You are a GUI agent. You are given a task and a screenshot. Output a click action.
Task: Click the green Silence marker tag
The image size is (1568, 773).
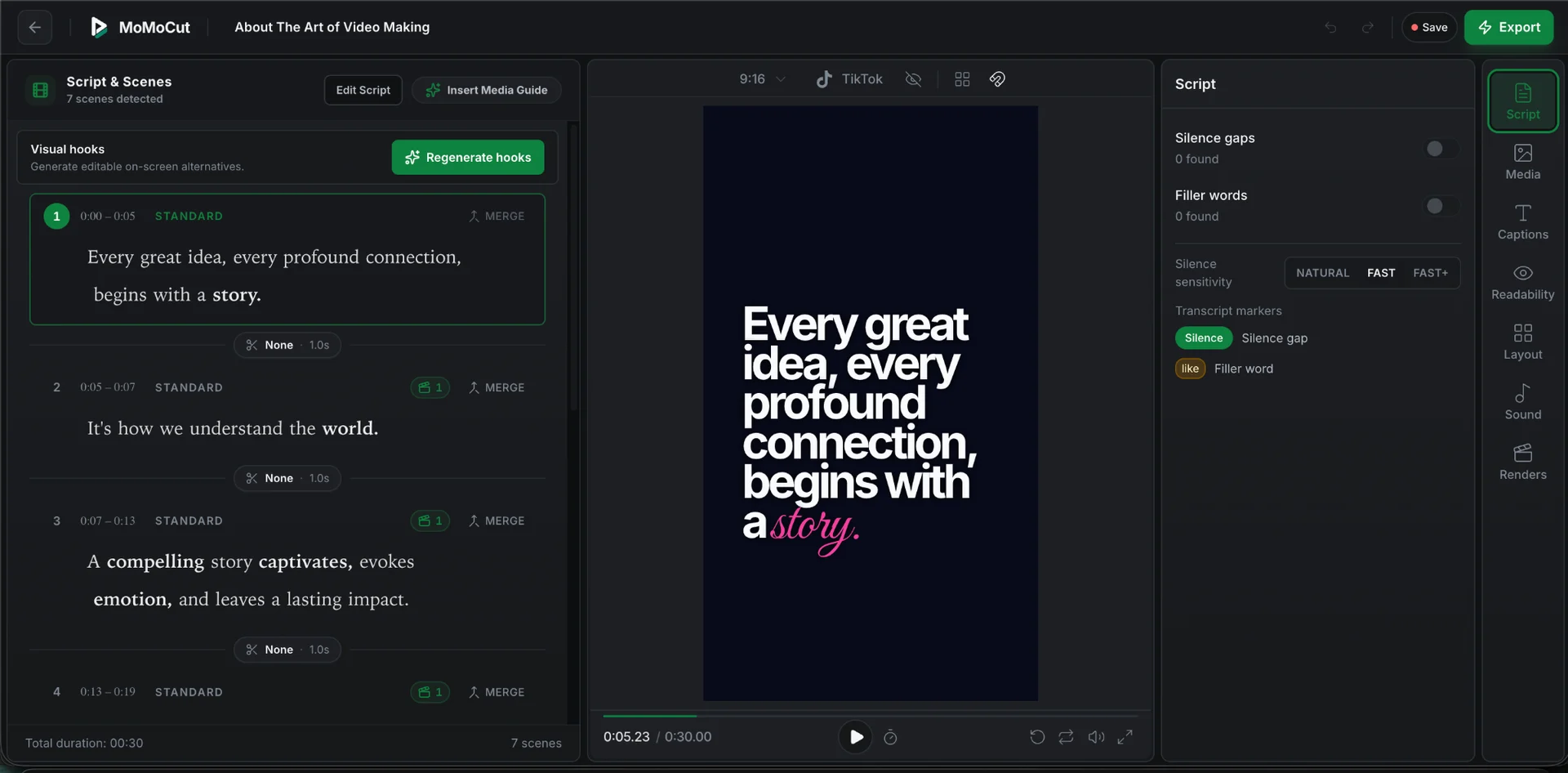coord(1204,338)
